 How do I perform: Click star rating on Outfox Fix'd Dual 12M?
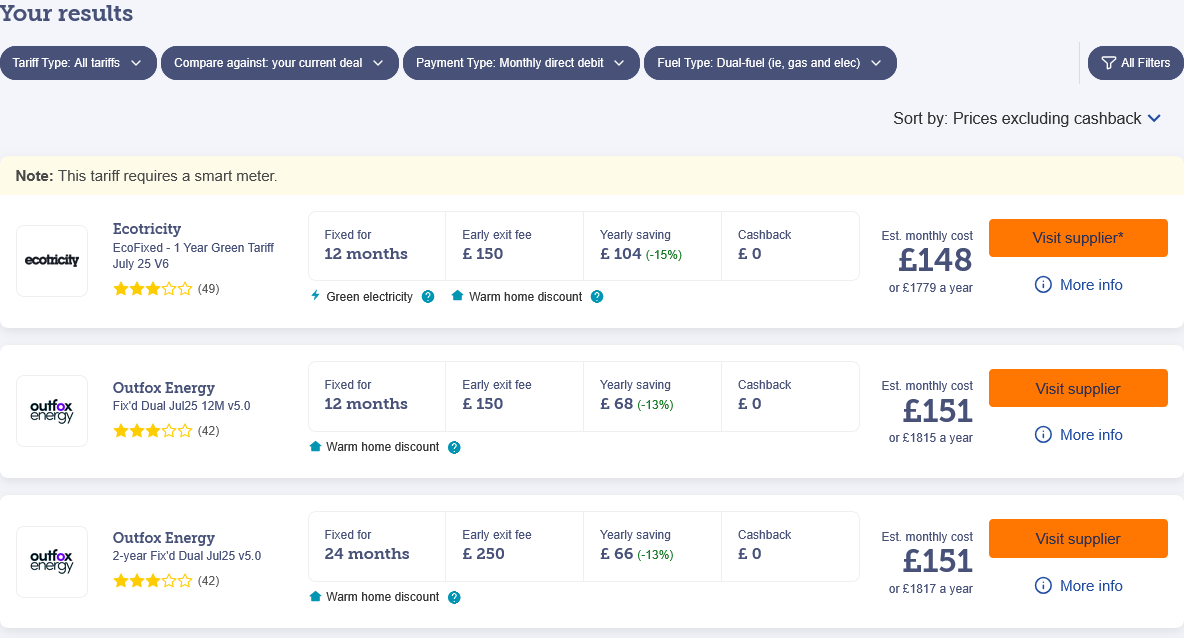point(153,431)
